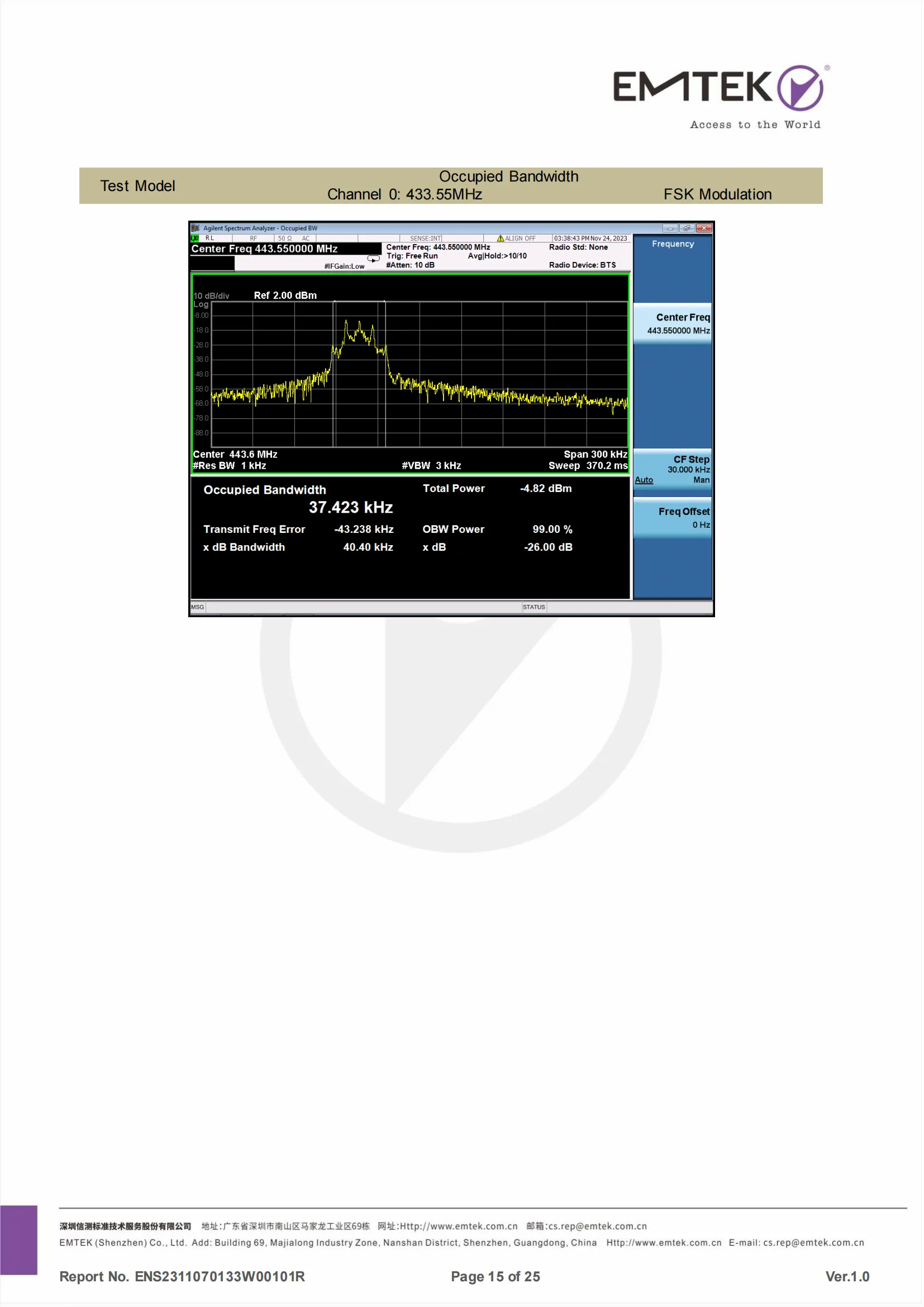This screenshot has width=924, height=1307.
Task: Click the MSG status bar area
Action: pyautogui.click(x=198, y=607)
